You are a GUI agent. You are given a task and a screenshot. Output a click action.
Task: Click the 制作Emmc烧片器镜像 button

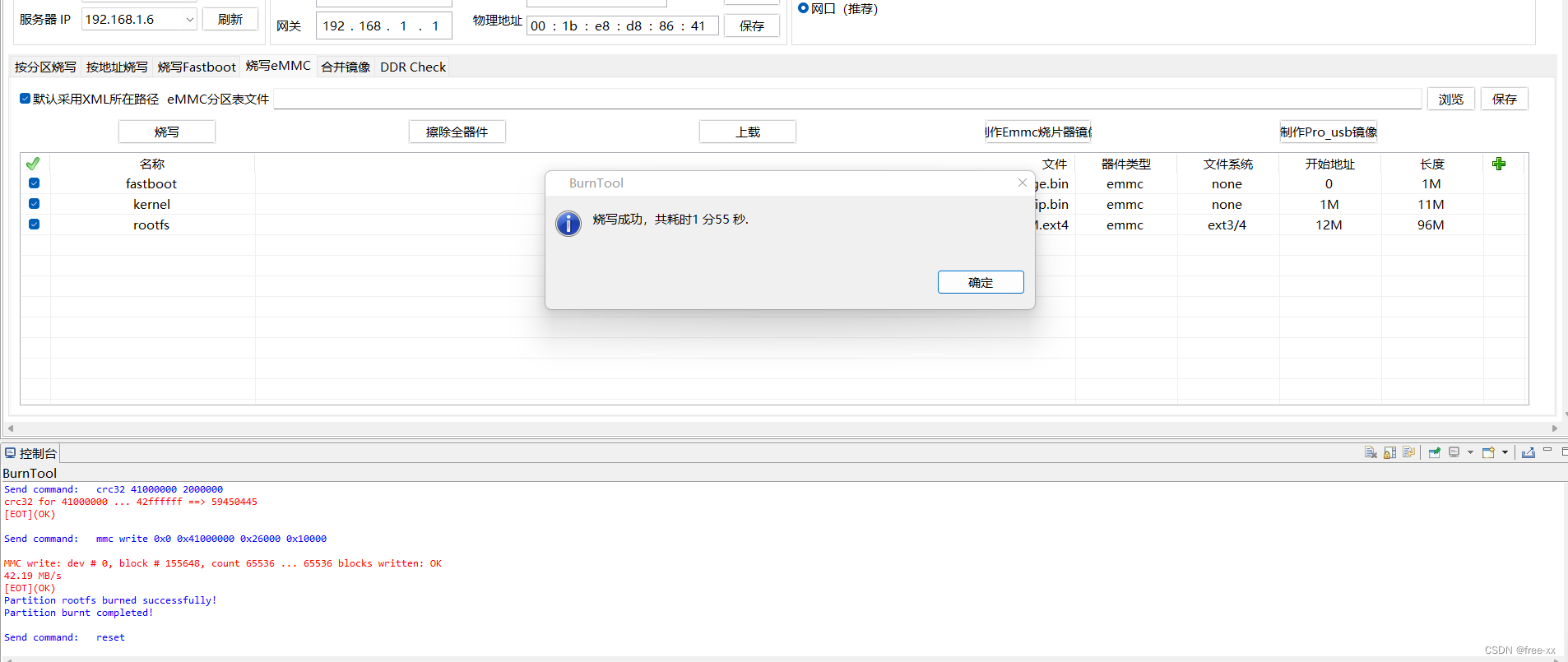(x=1038, y=132)
